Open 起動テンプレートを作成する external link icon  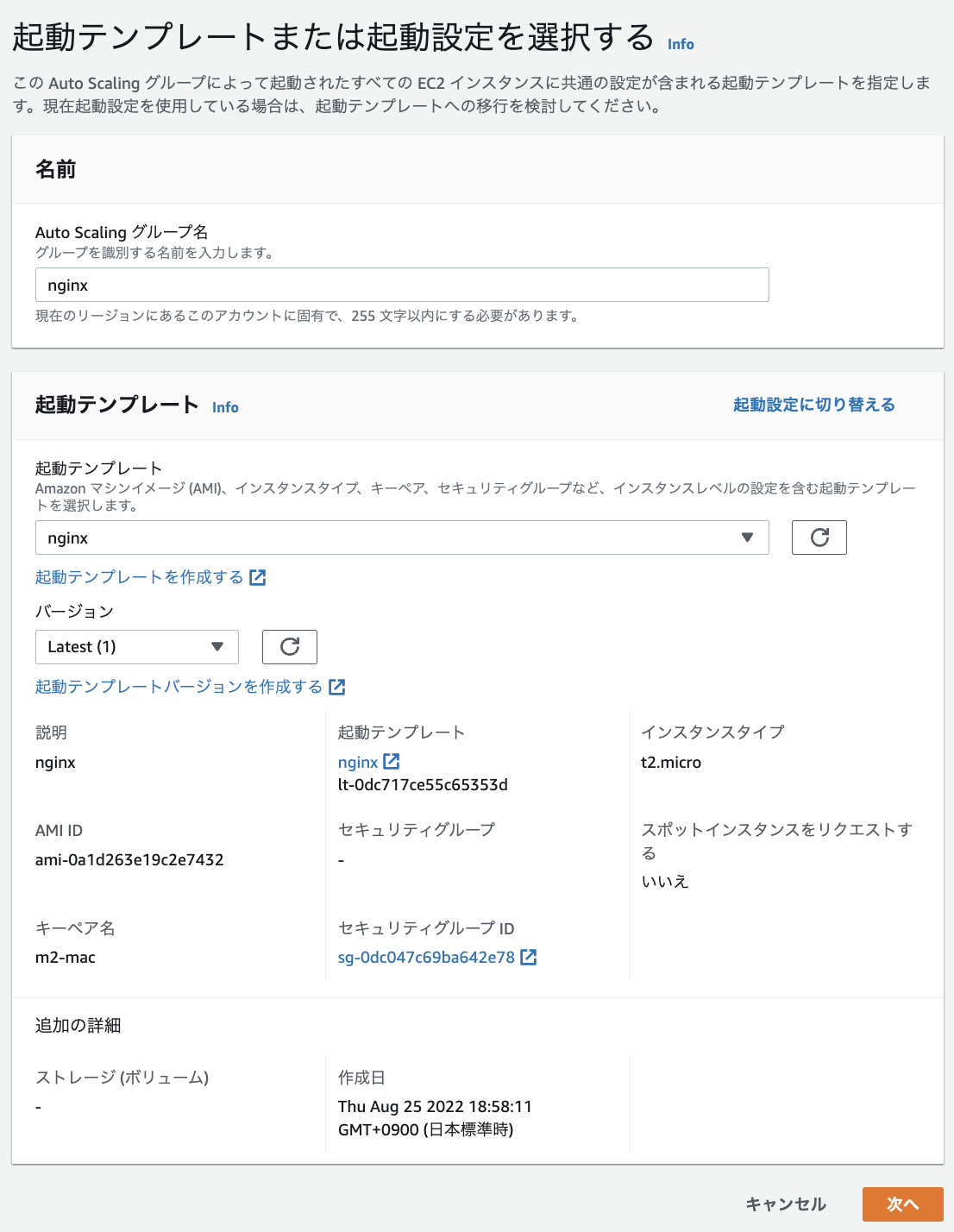[x=258, y=576]
